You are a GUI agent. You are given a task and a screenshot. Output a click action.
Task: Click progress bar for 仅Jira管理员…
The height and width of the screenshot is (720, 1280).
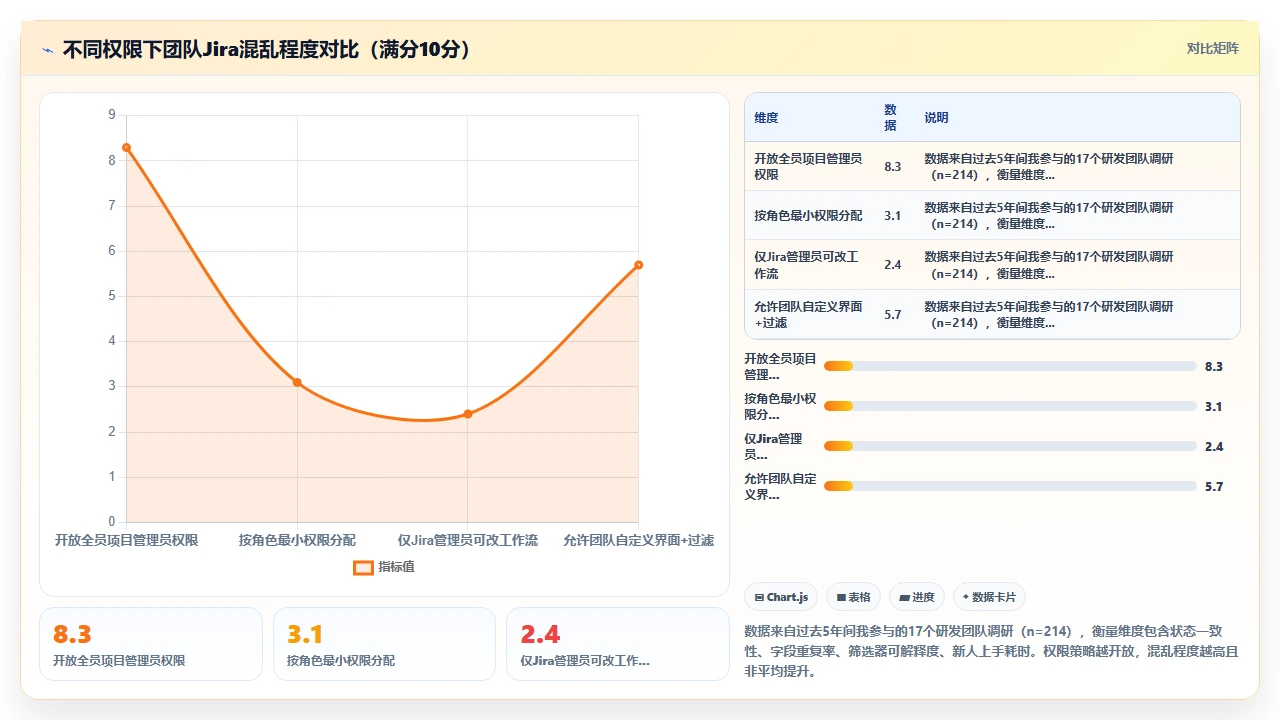pyautogui.click(x=1010, y=446)
